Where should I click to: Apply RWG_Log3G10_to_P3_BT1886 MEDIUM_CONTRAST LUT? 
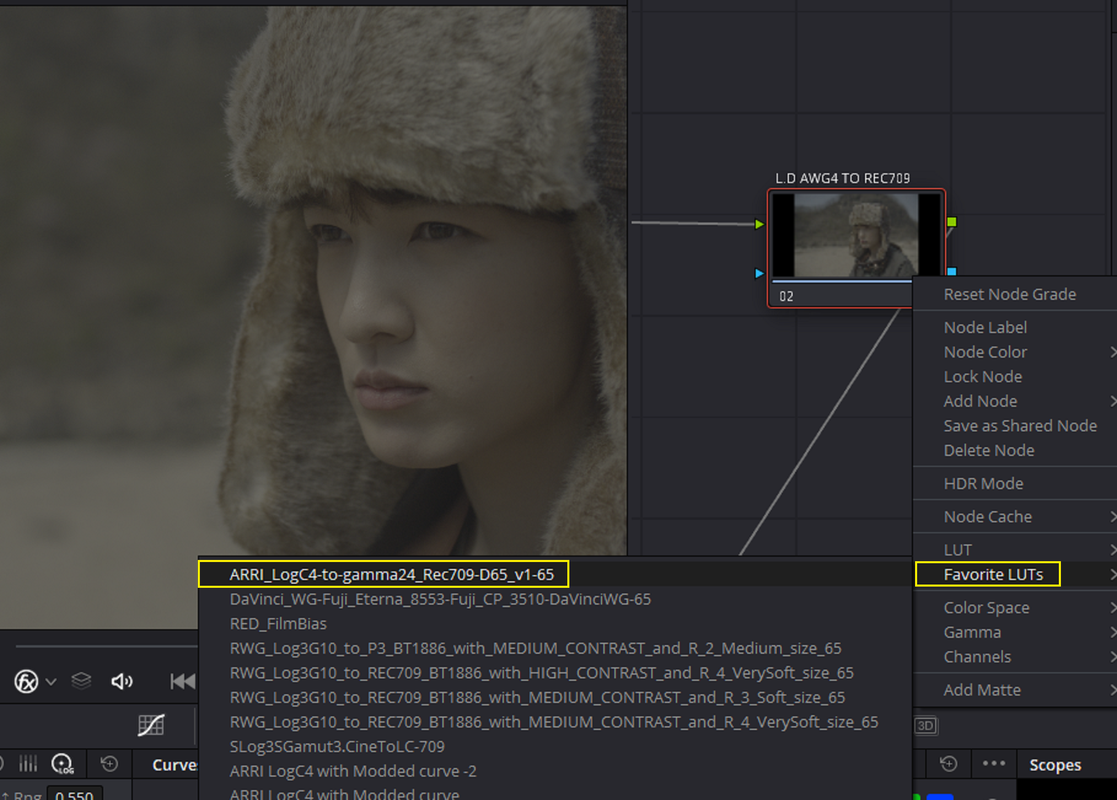555,648
